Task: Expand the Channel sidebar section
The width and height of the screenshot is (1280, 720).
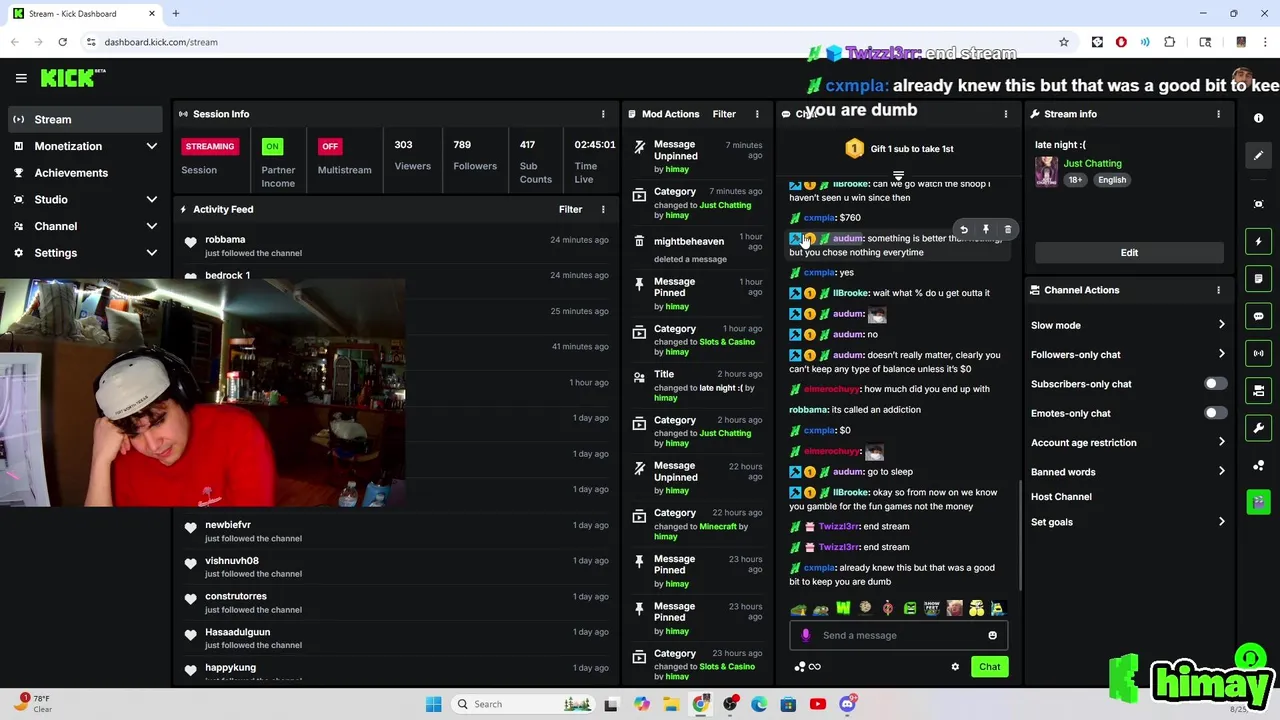Action: pos(152,226)
